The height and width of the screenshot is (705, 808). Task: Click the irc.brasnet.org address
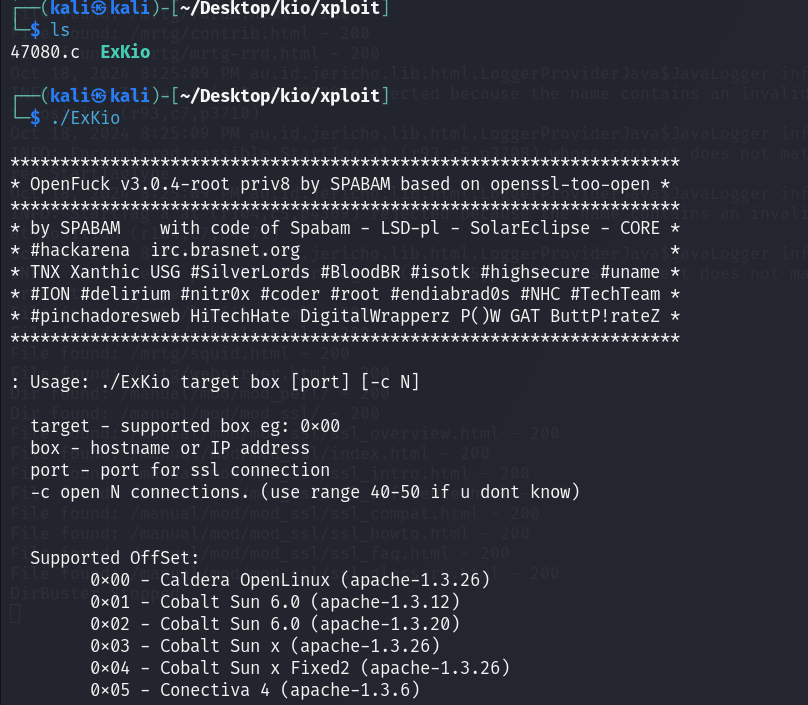pyautogui.click(x=225, y=250)
